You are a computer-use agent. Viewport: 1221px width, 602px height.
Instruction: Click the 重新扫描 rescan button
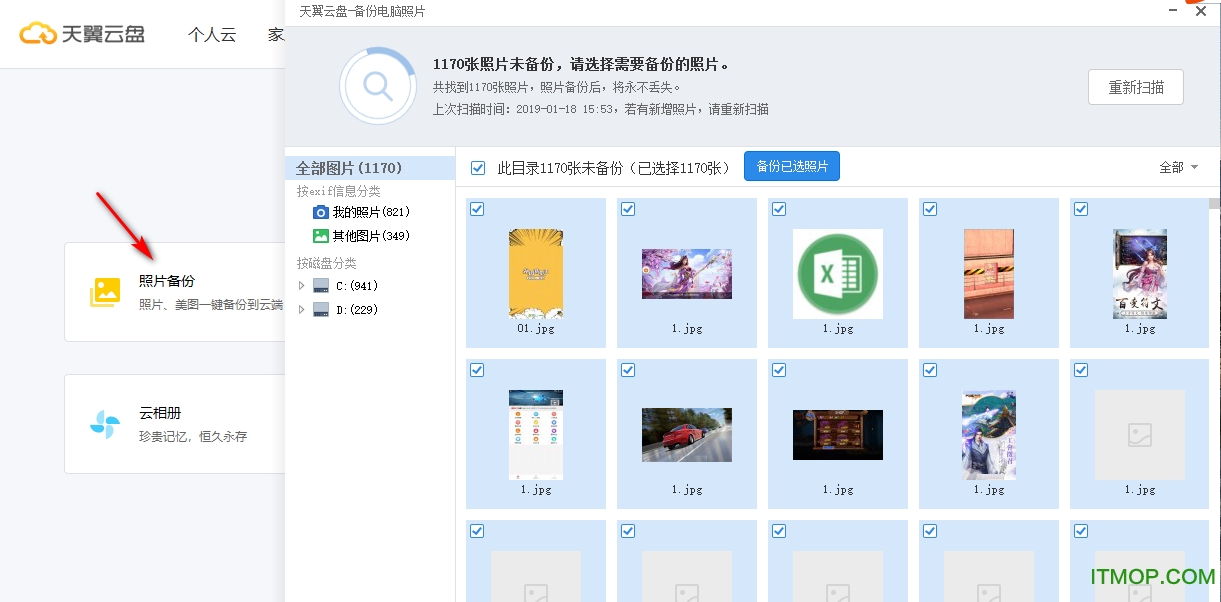[x=1136, y=87]
